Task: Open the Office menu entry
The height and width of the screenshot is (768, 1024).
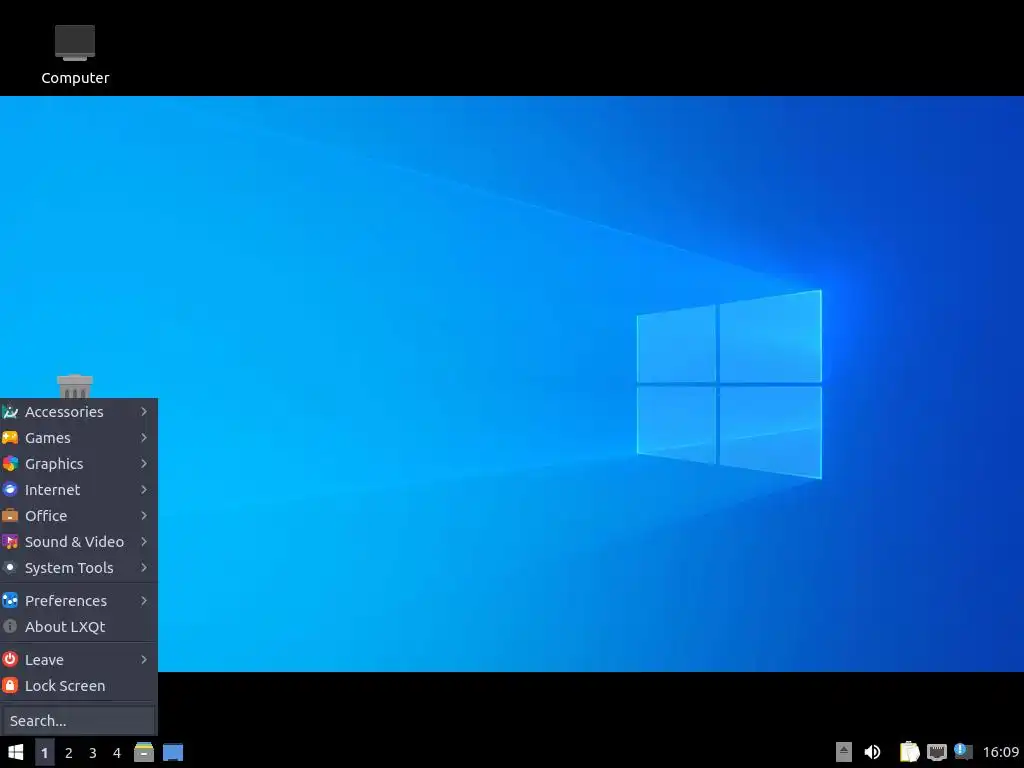Action: (x=78, y=516)
